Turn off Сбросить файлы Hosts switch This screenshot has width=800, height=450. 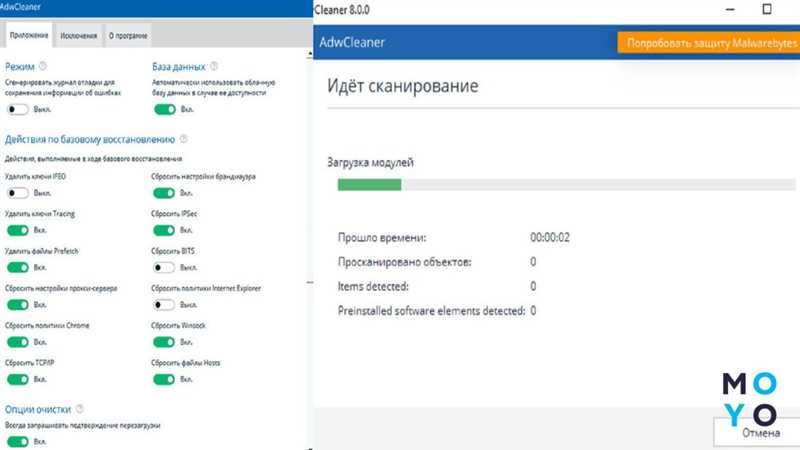pos(164,379)
